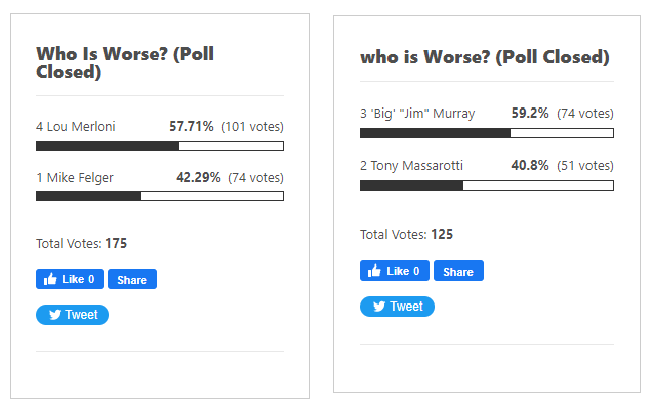Viewport: 665px width, 409px height.
Task: Click the Tony Massarotti result bar
Action: click(x=486, y=185)
